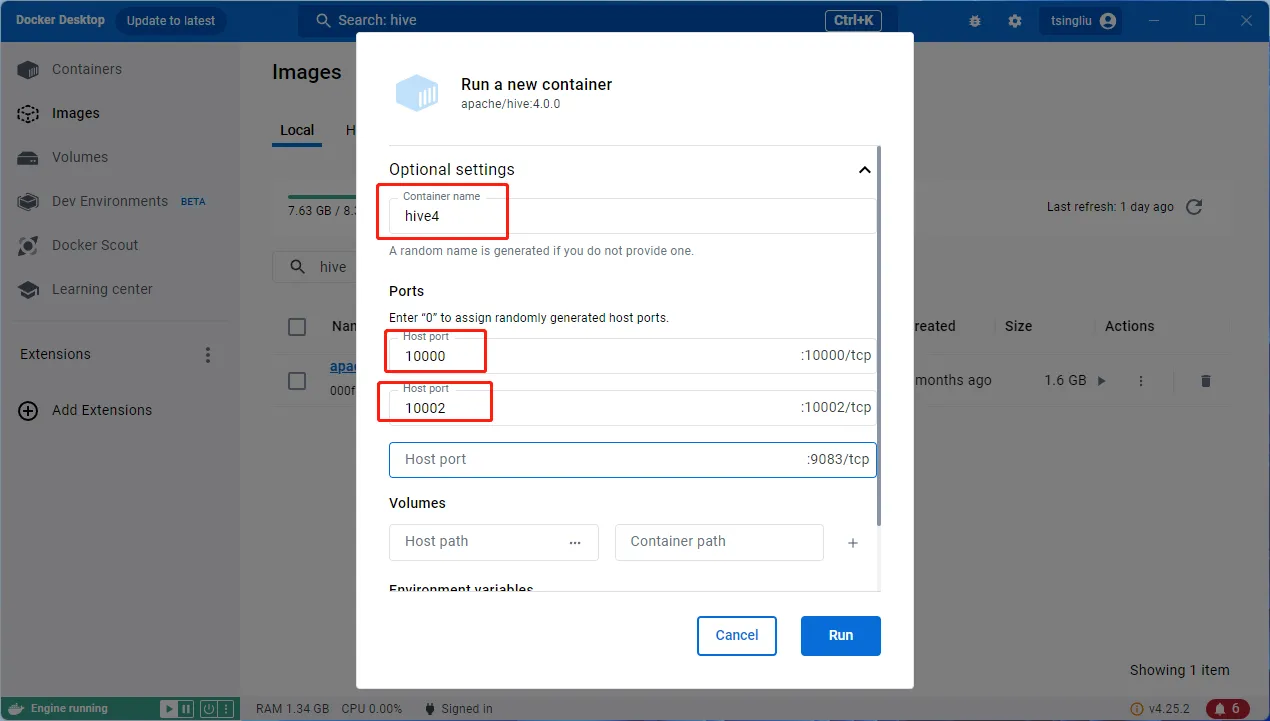
Task: Click the Add Extensions plus icon
Action: 29,410
